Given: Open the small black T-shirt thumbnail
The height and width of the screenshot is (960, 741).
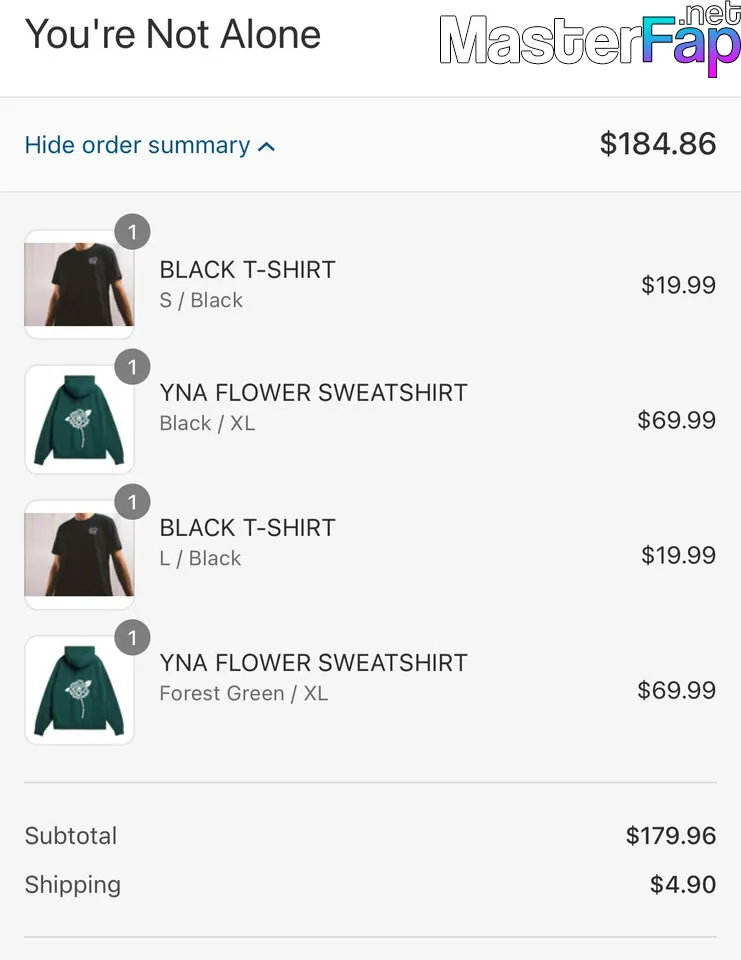Looking at the screenshot, I should tap(79, 285).
